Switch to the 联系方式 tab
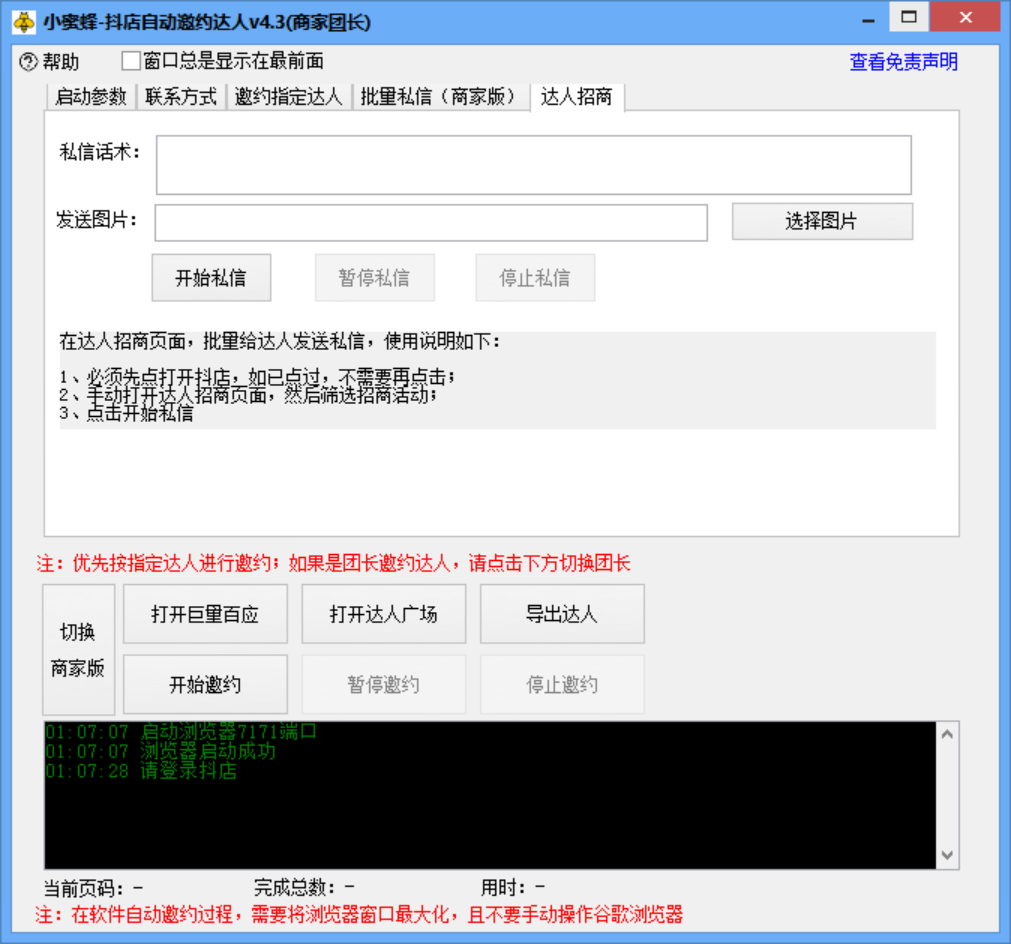The width and height of the screenshot is (1011, 944). pos(180,97)
